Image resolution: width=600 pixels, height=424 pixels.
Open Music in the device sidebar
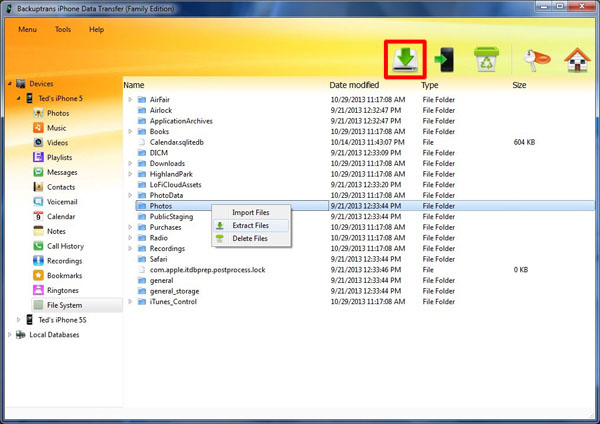pyautogui.click(x=56, y=128)
